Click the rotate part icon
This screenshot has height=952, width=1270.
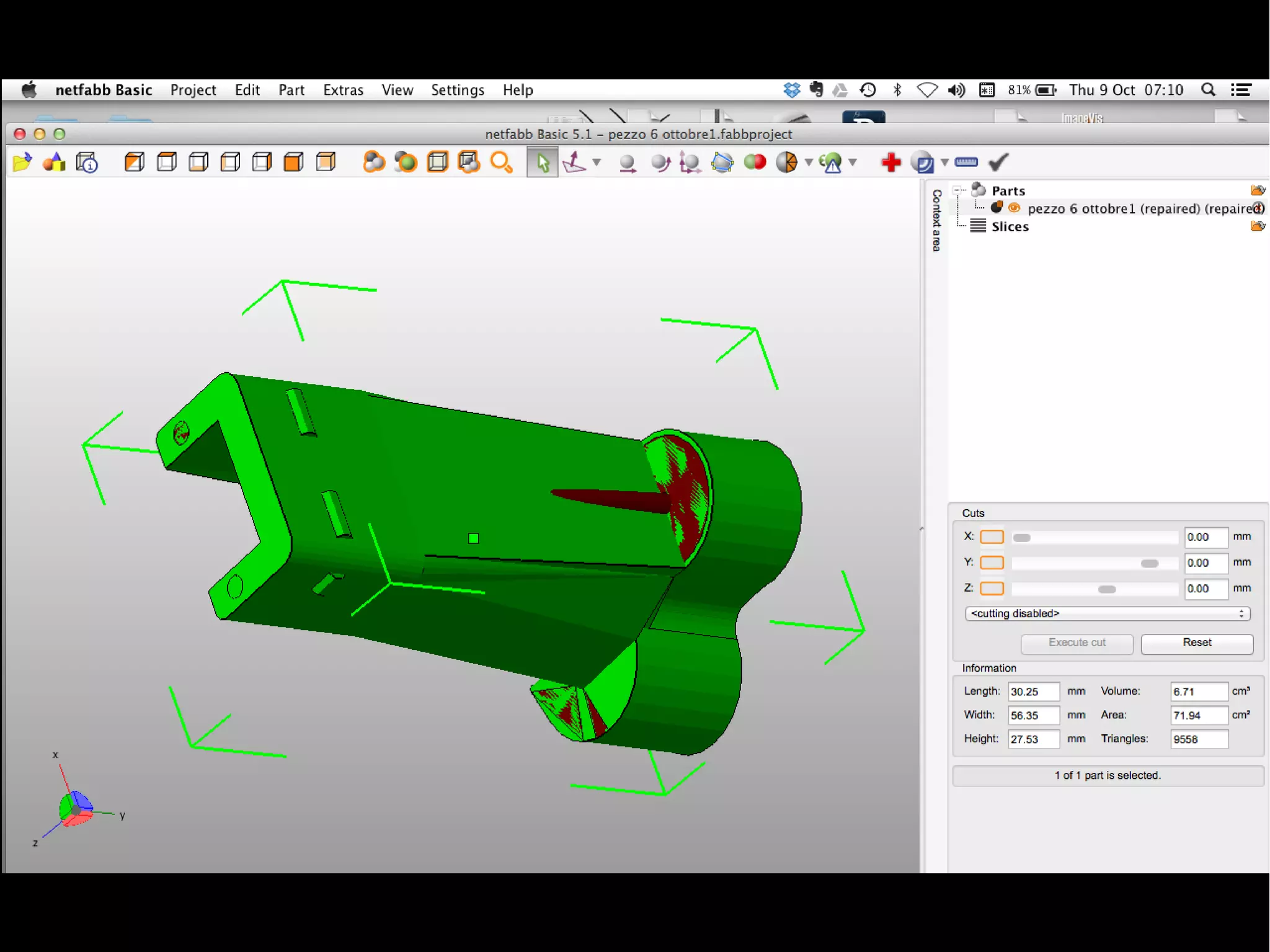[x=660, y=162]
